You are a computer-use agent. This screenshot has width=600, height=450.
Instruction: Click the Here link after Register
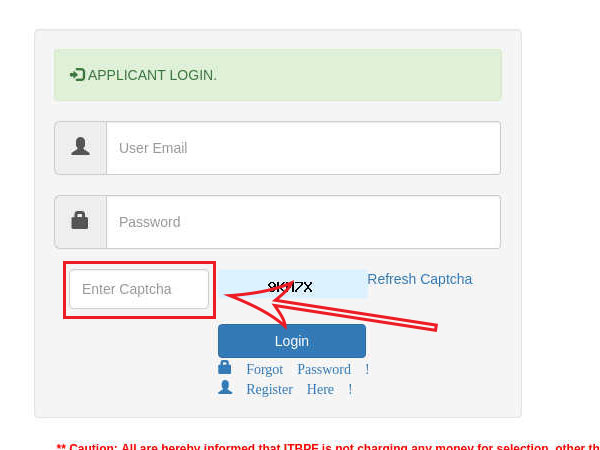320,390
